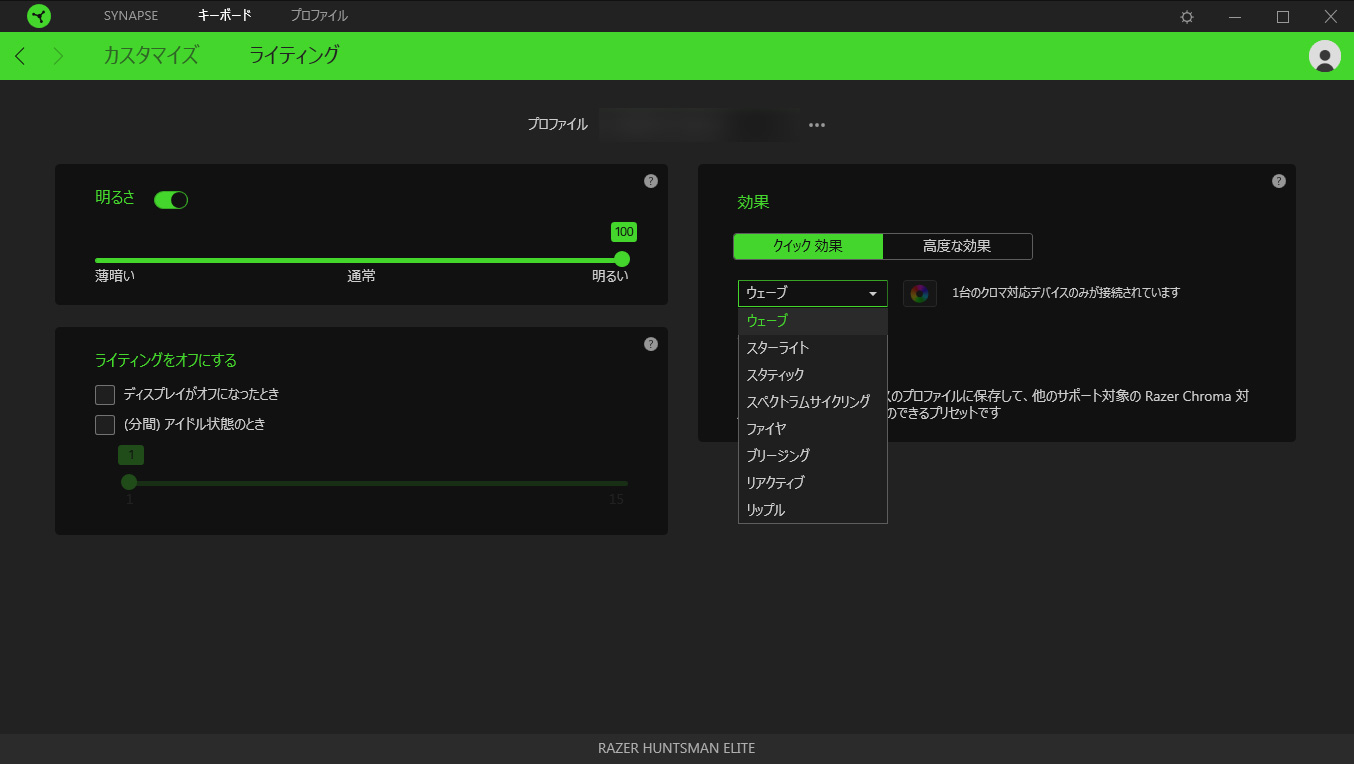Select スターライト from effect list
1354x764 pixels.
point(813,348)
